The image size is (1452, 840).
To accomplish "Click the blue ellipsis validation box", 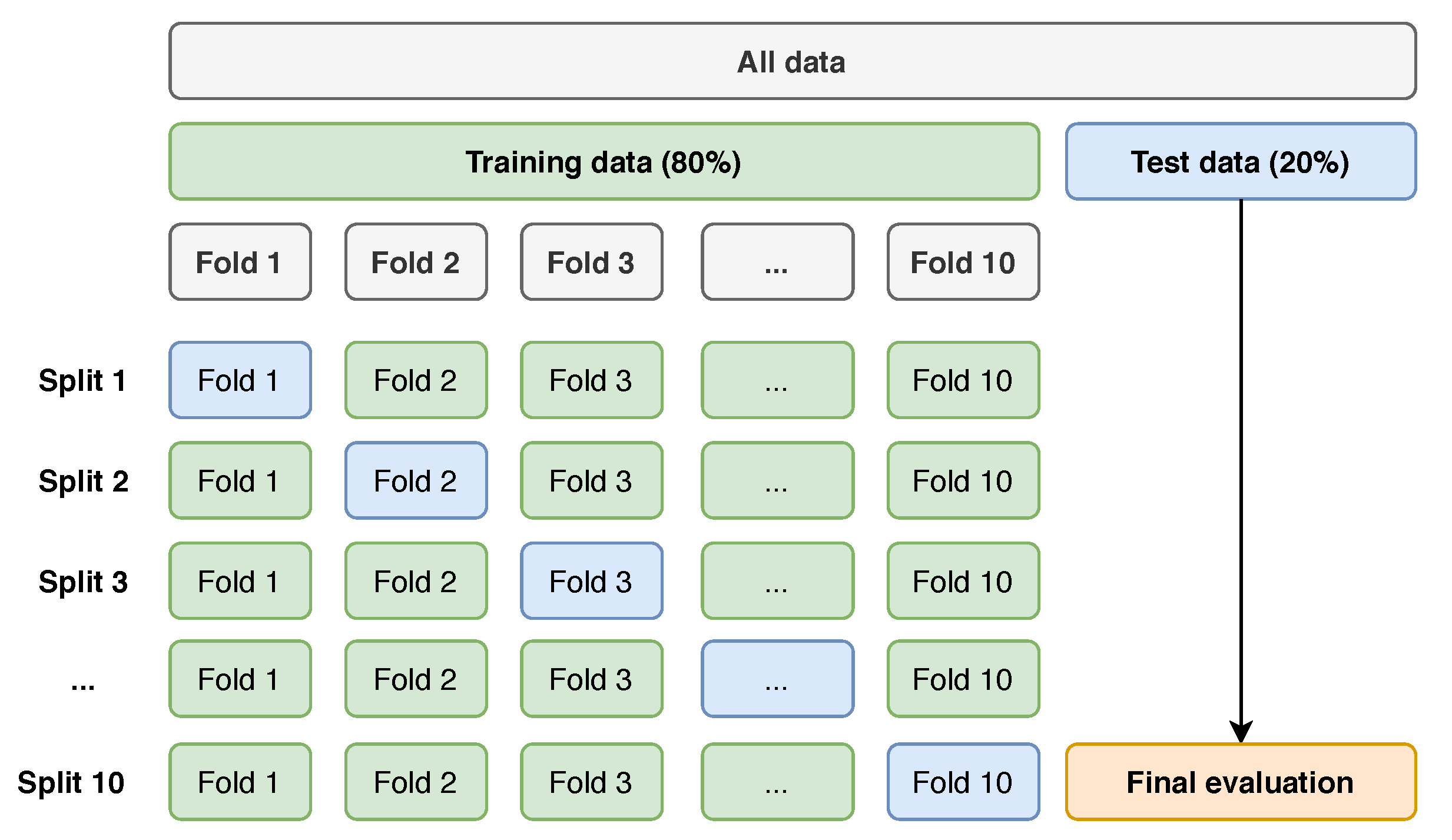I will point(777,679).
